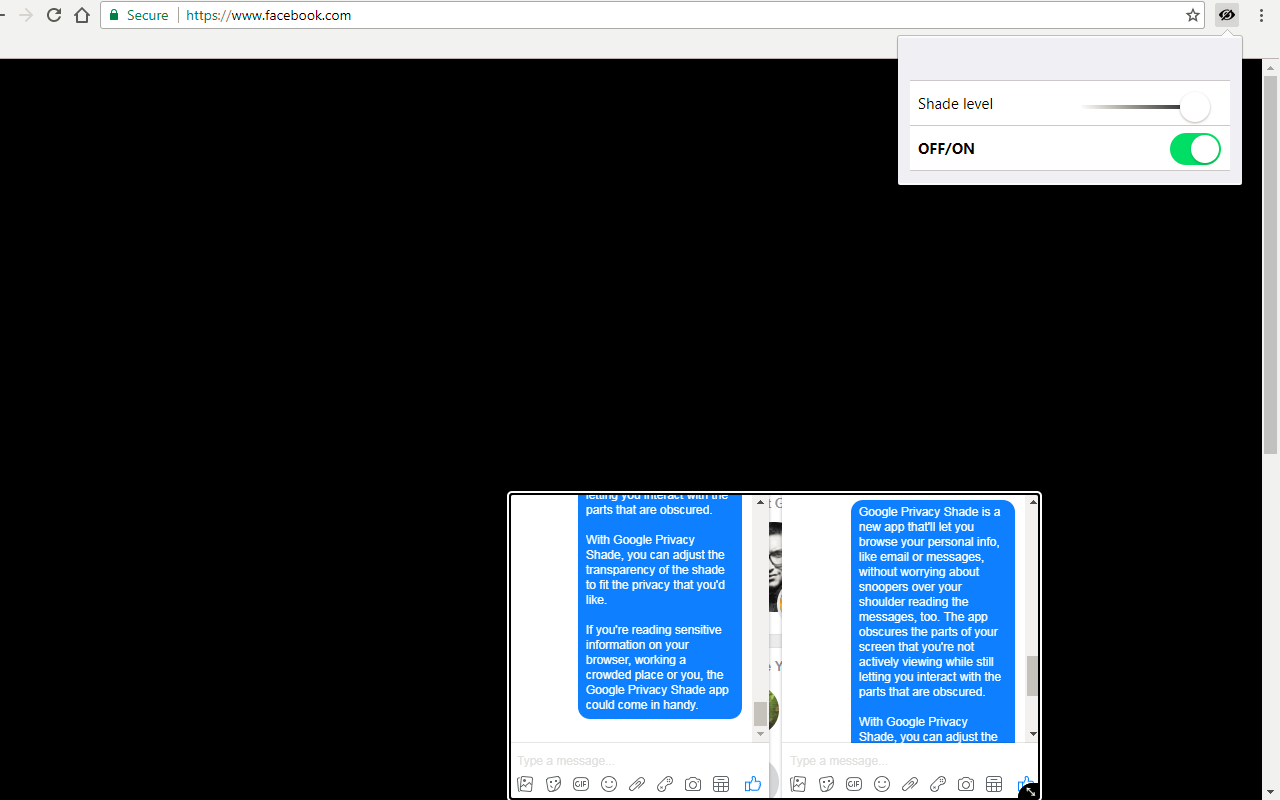This screenshot has width=1280, height=800.
Task: Click the right chat scrollbar thumb
Action: coord(1033,676)
